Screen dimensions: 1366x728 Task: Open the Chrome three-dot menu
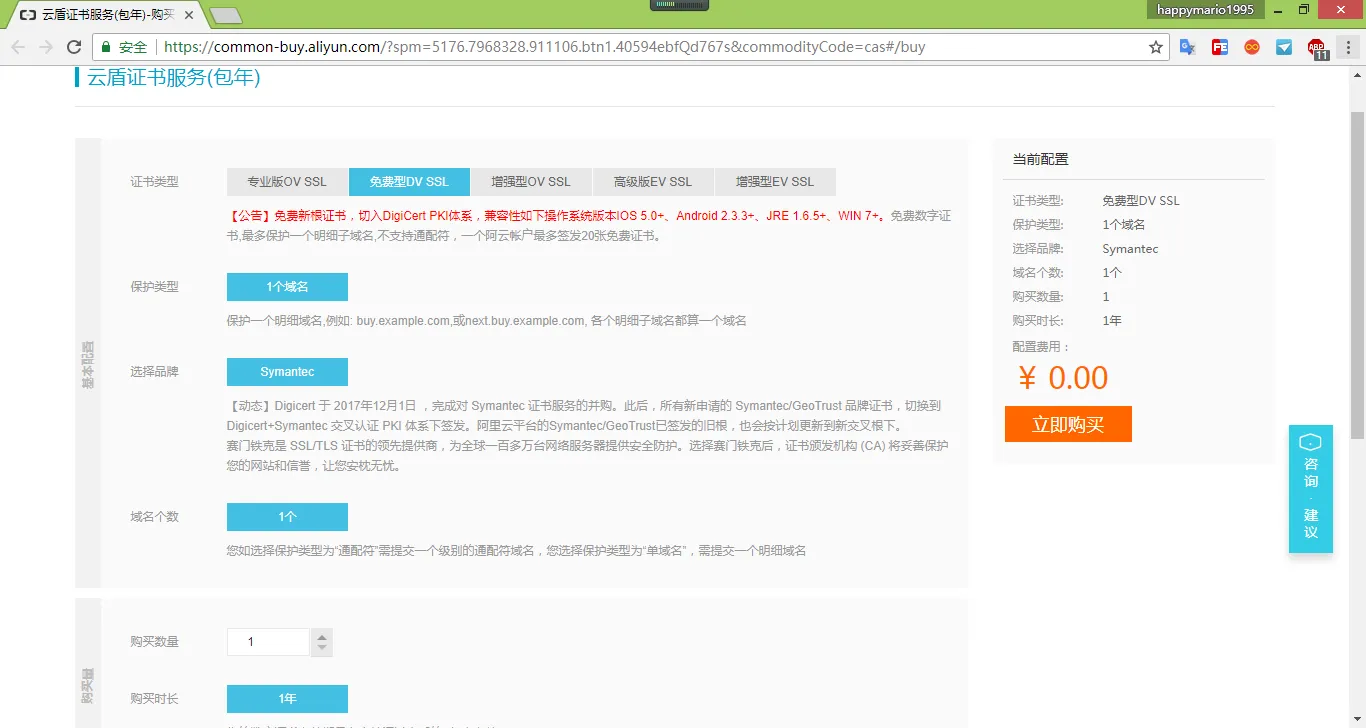[x=1347, y=47]
